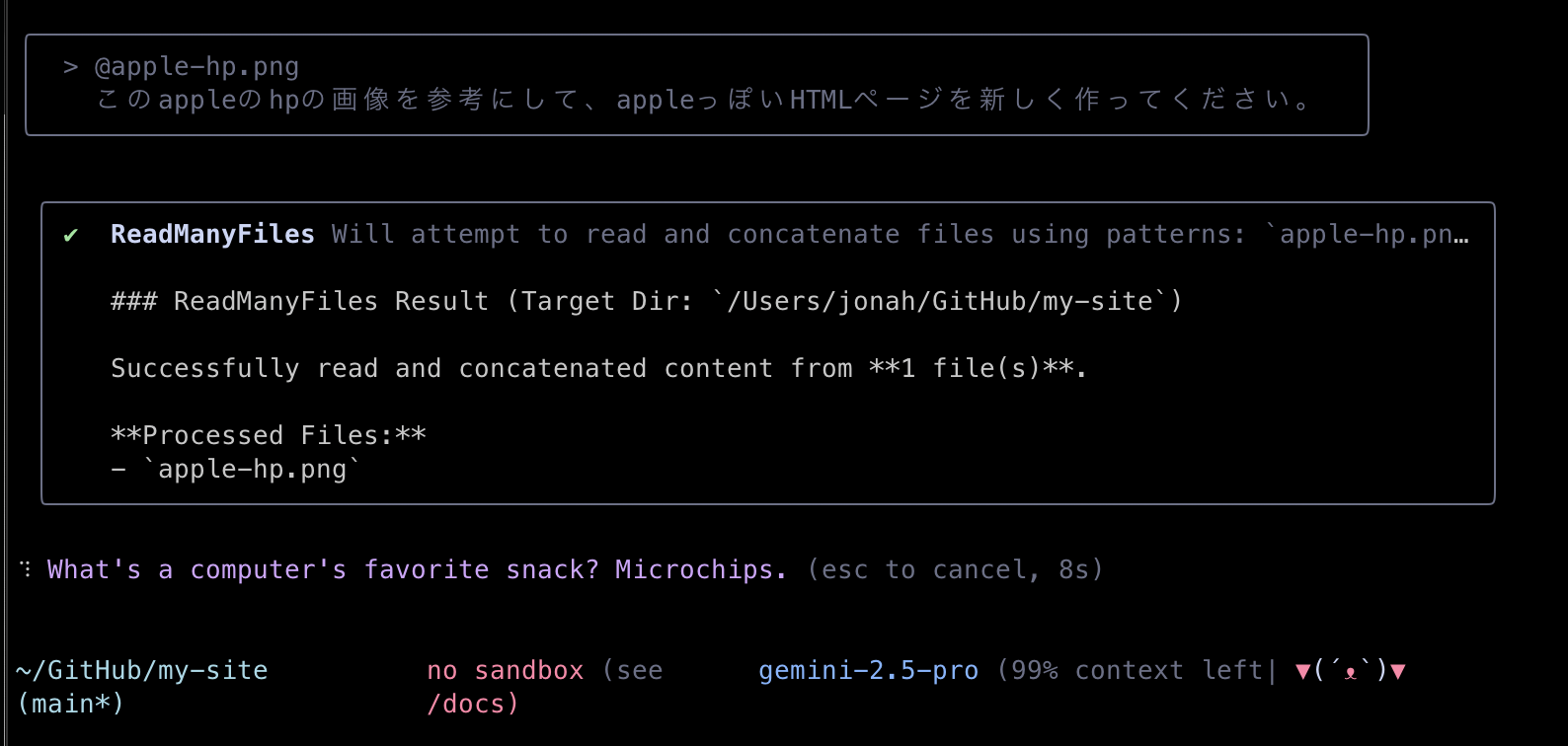Click the (main*) git branch indicator
Image resolution: width=1568 pixels, height=746 pixels.
click(x=71, y=704)
